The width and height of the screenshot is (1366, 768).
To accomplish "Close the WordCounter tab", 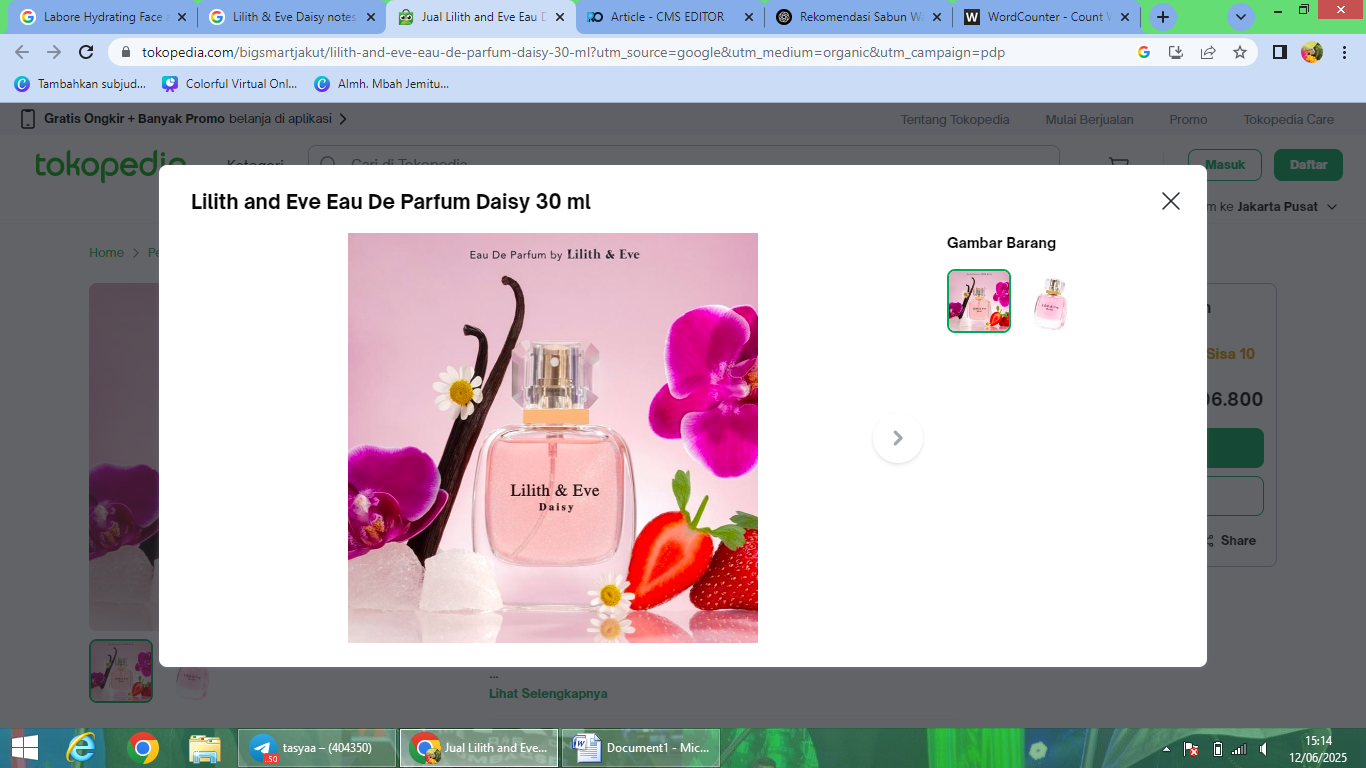I will pyautogui.click(x=1124, y=17).
